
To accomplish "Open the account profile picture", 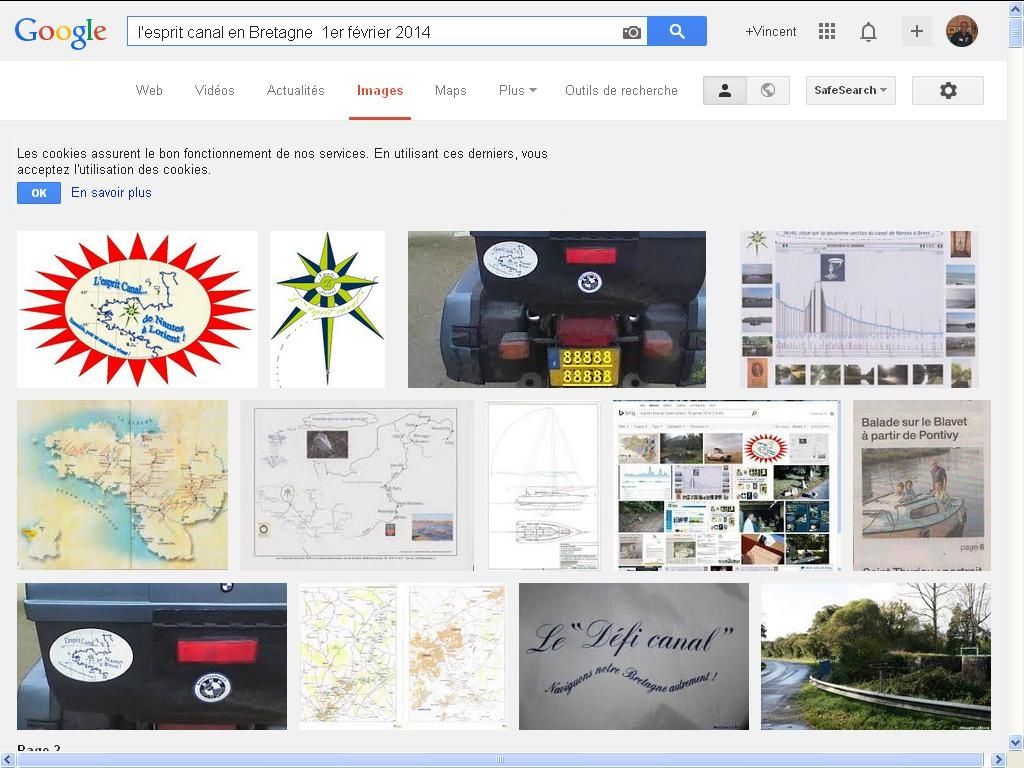I will (961, 31).
